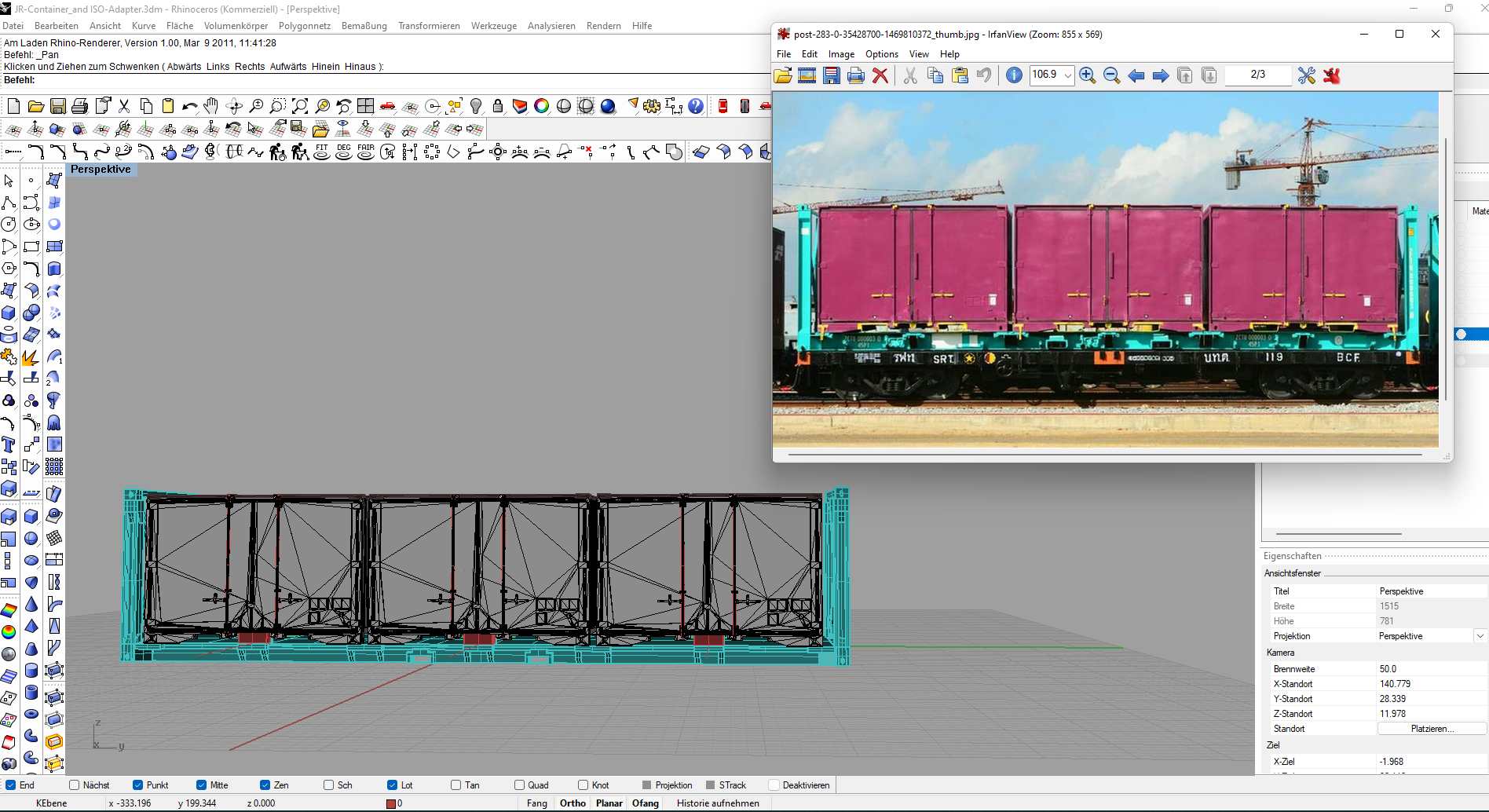Expand the Projektion dropdown in properties panel
Image resolution: width=1489 pixels, height=812 pixels.
tap(1480, 636)
